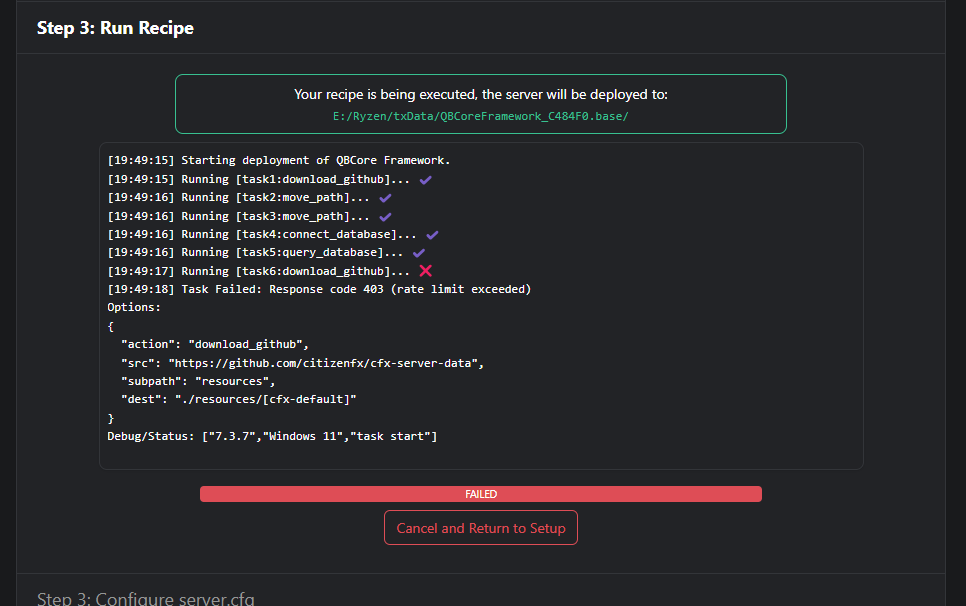Click the checkmark next to task2:move_path
The image size is (966, 606).
[x=385, y=198]
